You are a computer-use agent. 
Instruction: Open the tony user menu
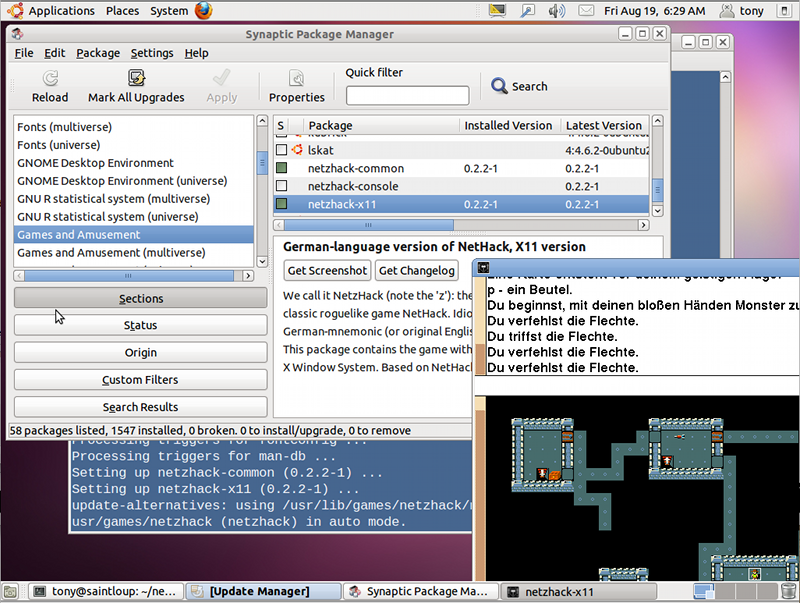742,11
